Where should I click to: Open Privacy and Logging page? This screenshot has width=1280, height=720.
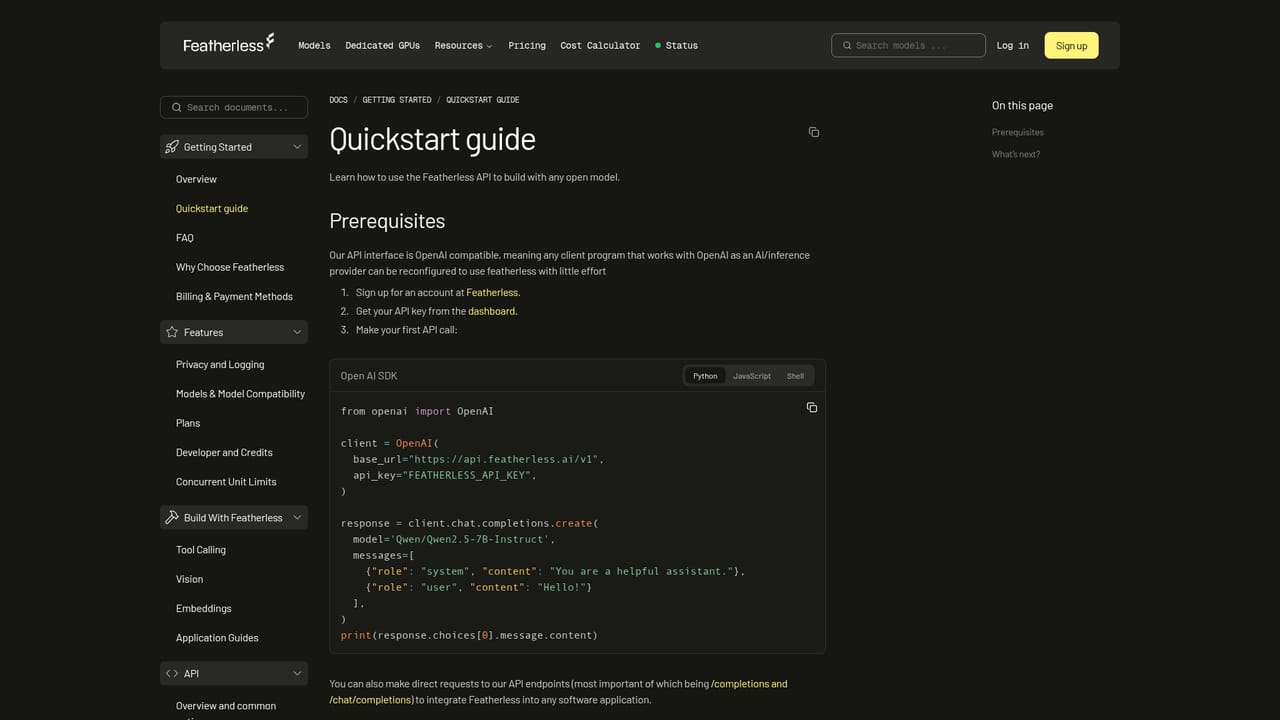coord(220,364)
